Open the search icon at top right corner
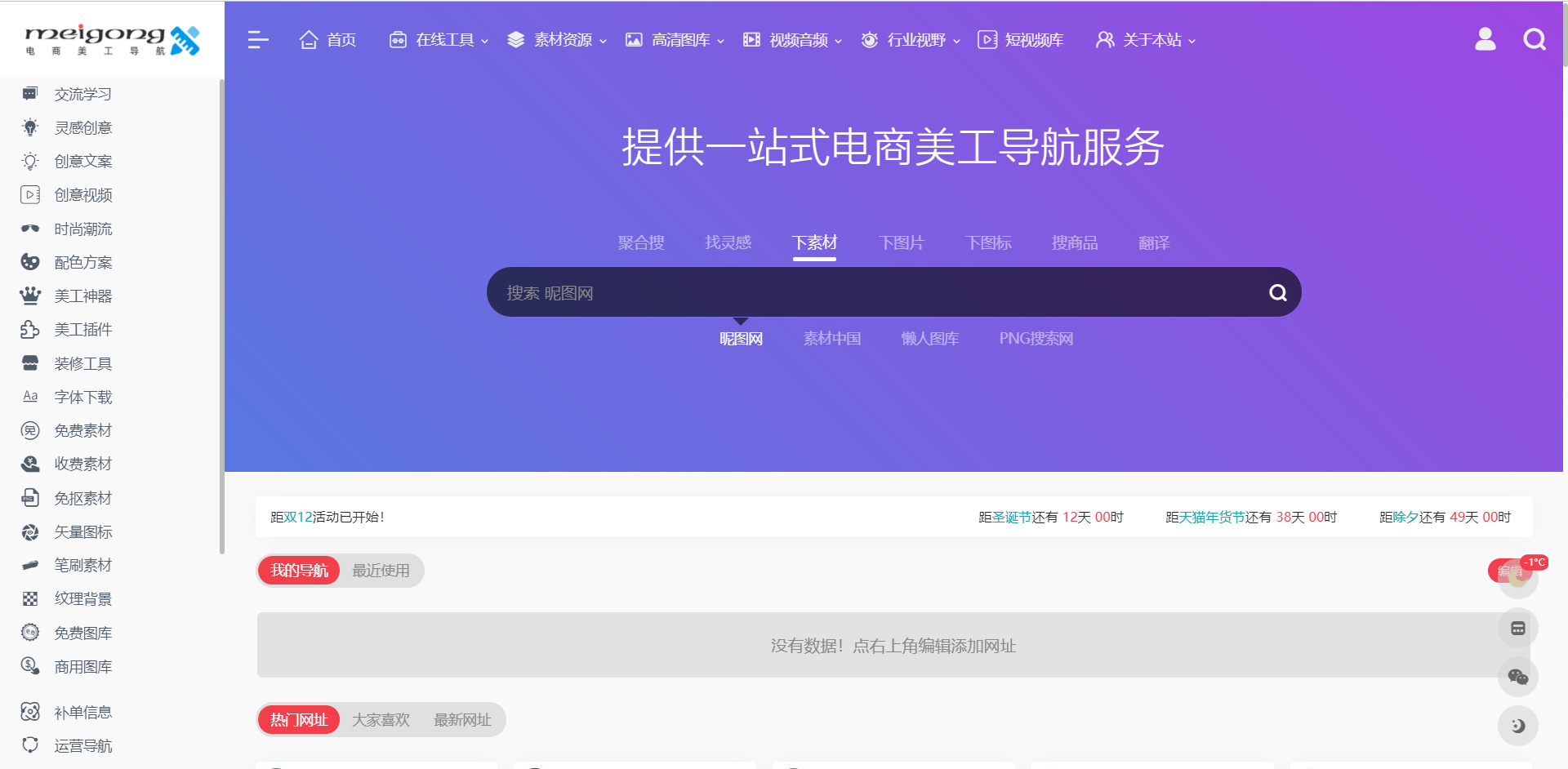This screenshot has width=1568, height=769. [x=1535, y=39]
